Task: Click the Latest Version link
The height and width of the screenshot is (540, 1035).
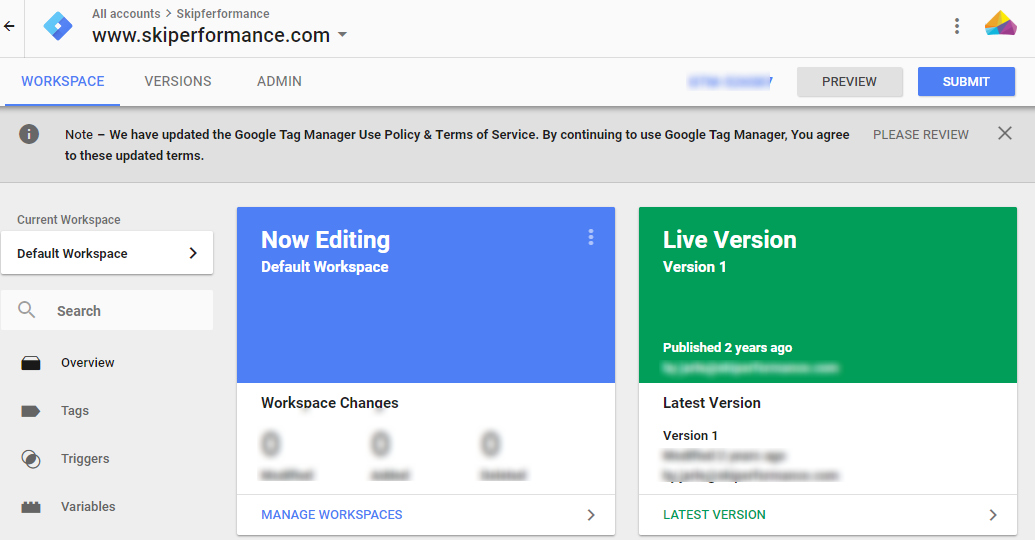Action: [714, 514]
